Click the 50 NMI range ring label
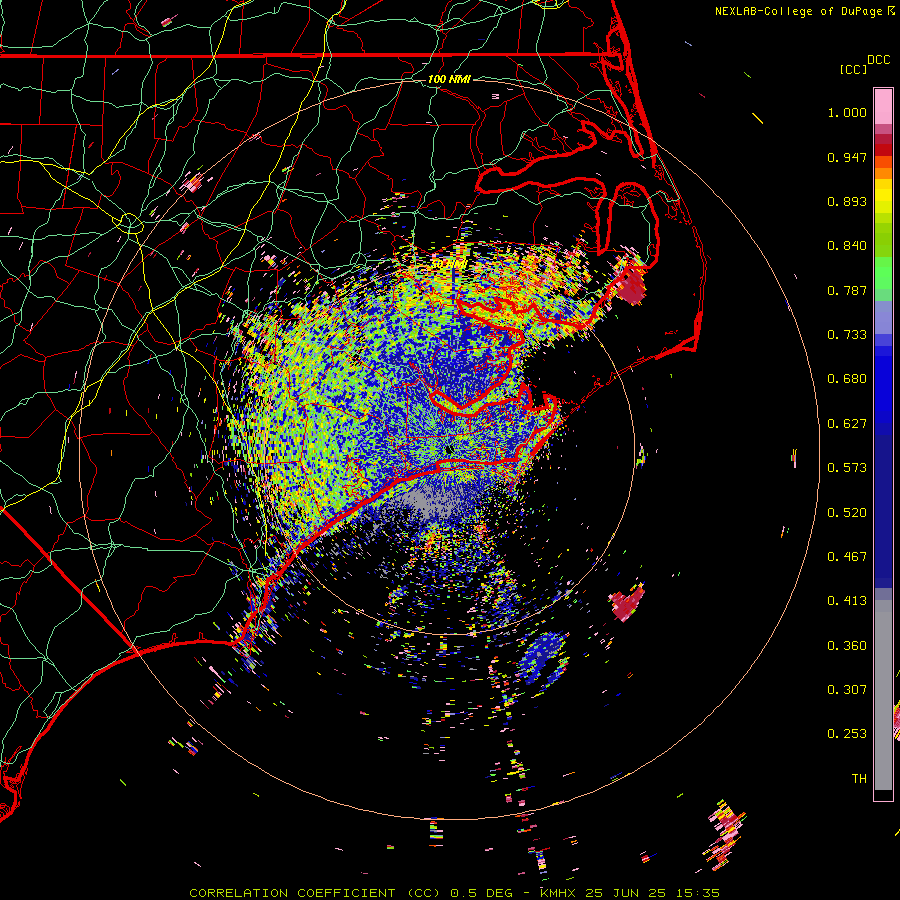This screenshot has width=900, height=900. (451, 264)
